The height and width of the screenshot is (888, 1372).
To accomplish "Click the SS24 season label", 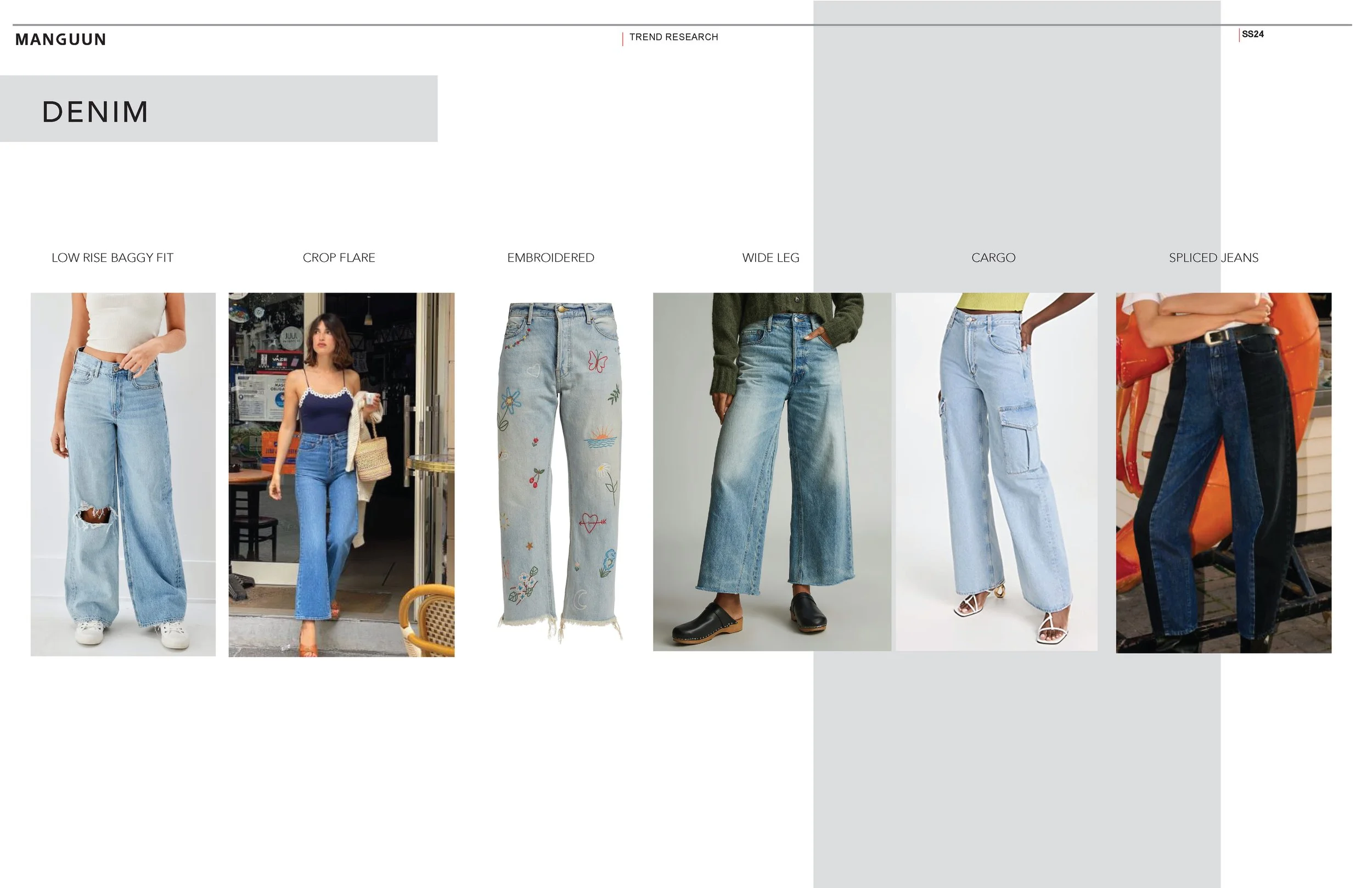I will click(1253, 34).
